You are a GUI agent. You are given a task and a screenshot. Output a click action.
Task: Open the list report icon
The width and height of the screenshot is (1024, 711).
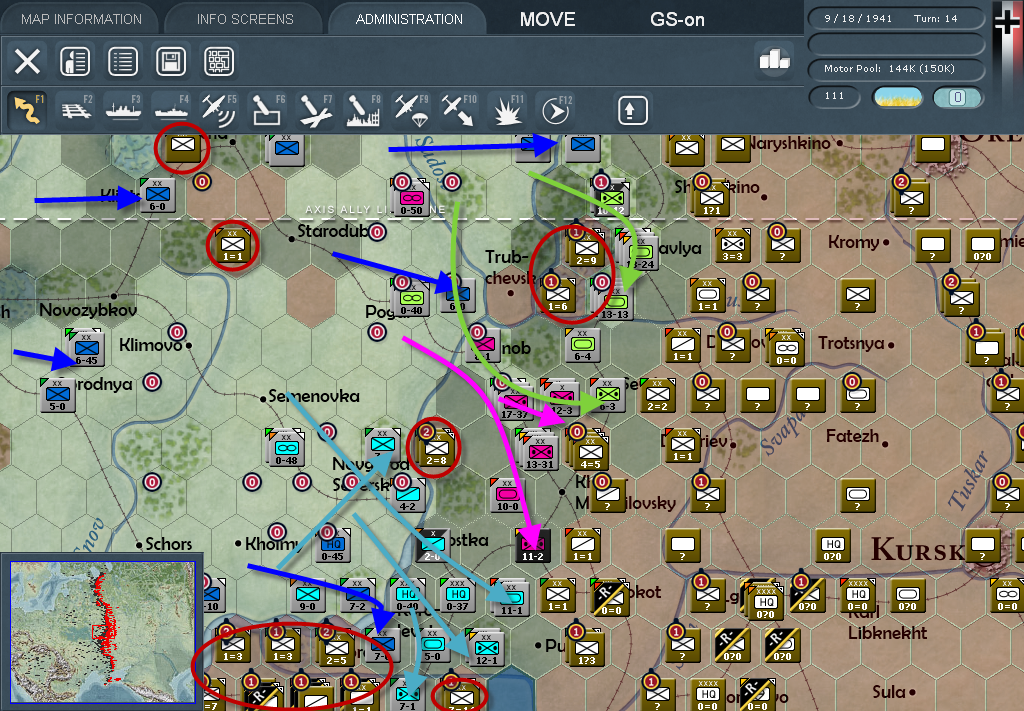pos(123,61)
